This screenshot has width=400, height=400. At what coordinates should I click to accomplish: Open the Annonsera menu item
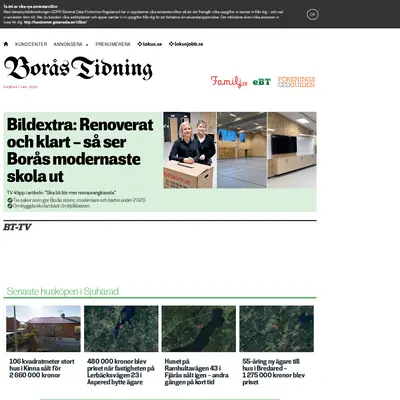tap(68, 44)
